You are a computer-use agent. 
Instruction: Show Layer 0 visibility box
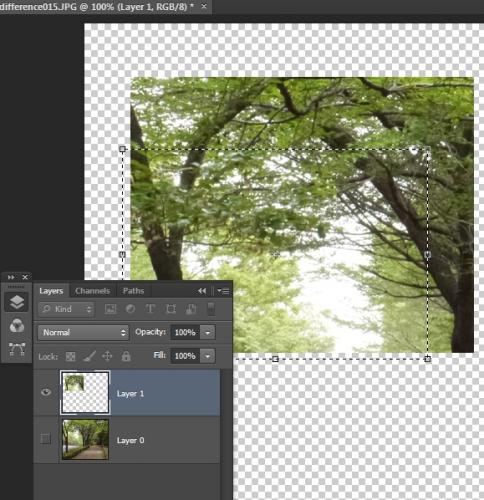click(x=46, y=439)
